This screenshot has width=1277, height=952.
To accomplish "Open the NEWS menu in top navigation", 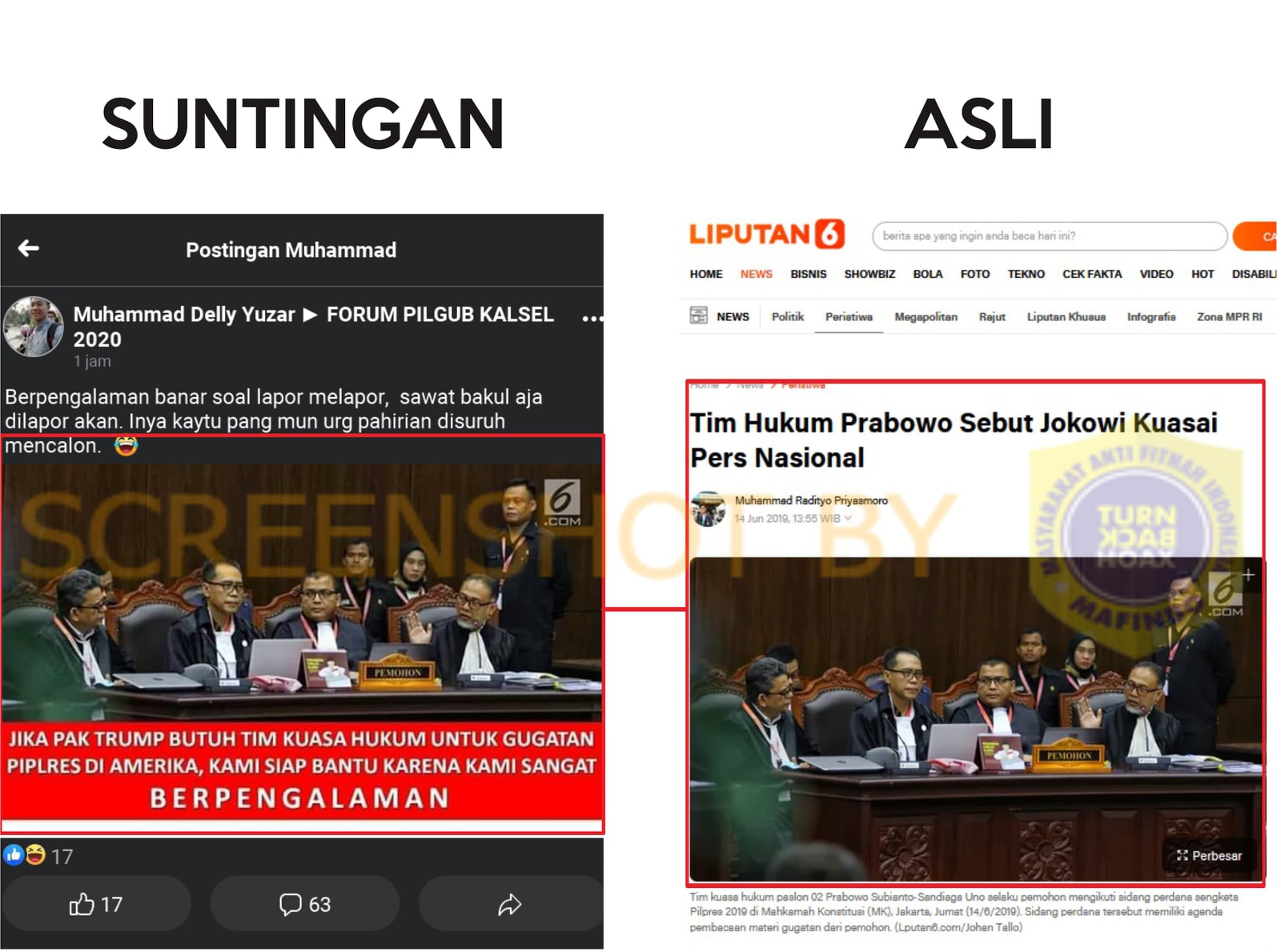I will coord(757,274).
